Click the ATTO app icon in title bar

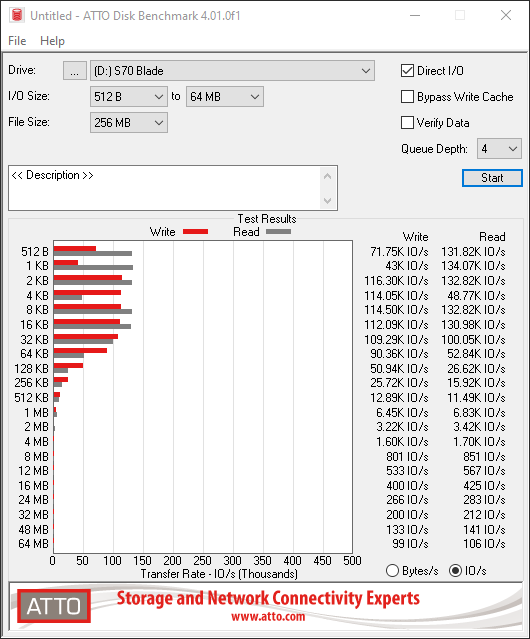(17, 15)
